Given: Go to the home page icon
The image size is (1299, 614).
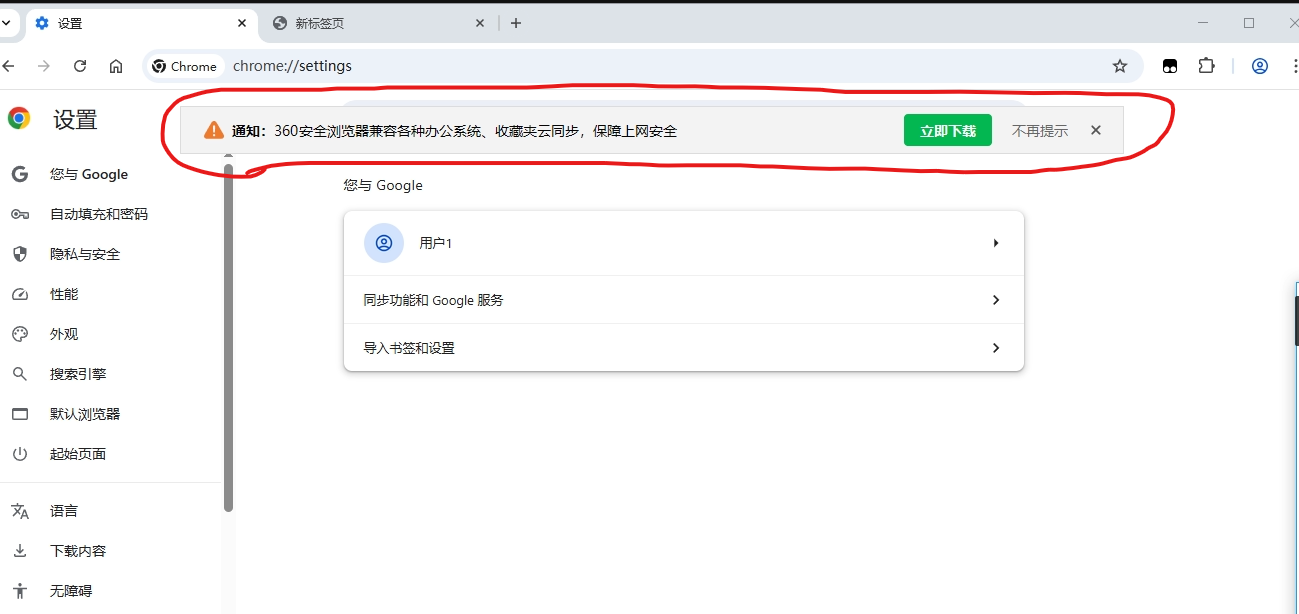Looking at the screenshot, I should [116, 66].
